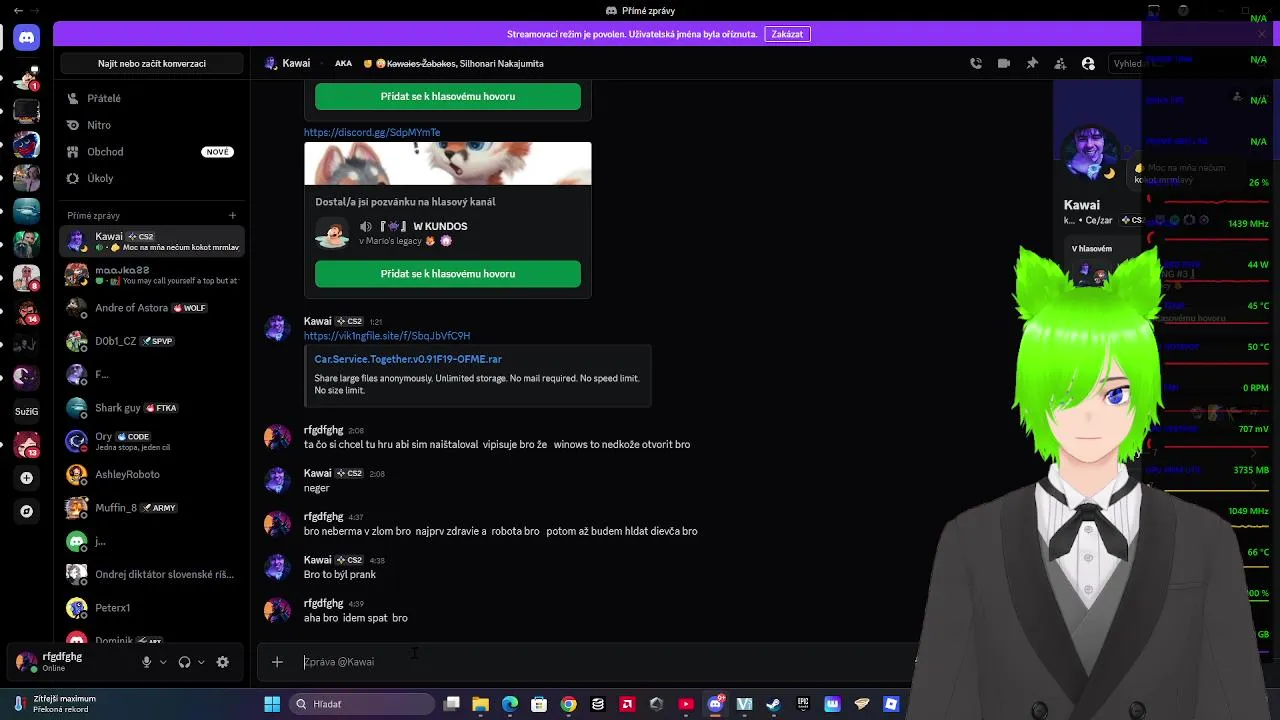Viewport: 1280px width, 720px height.
Task: Open the Peterx1 conversation
Action: click(152, 608)
